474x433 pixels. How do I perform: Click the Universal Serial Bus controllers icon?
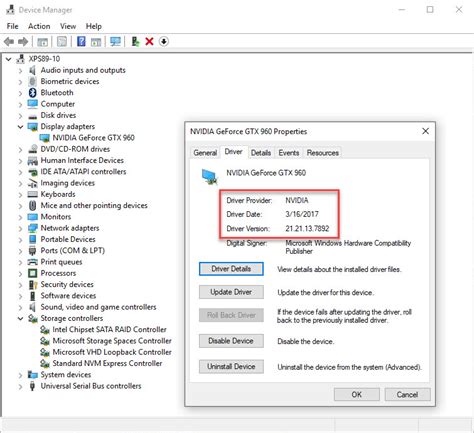tap(32, 386)
